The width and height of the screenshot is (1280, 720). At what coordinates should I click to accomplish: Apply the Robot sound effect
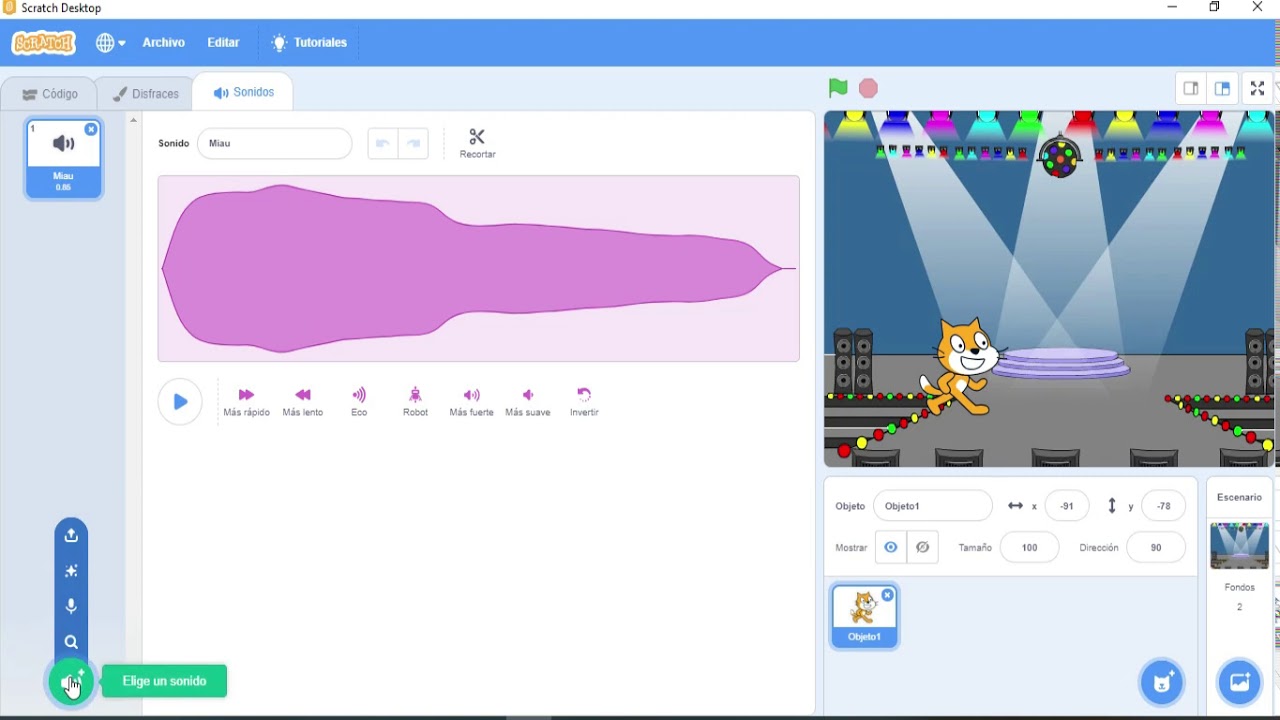point(415,401)
